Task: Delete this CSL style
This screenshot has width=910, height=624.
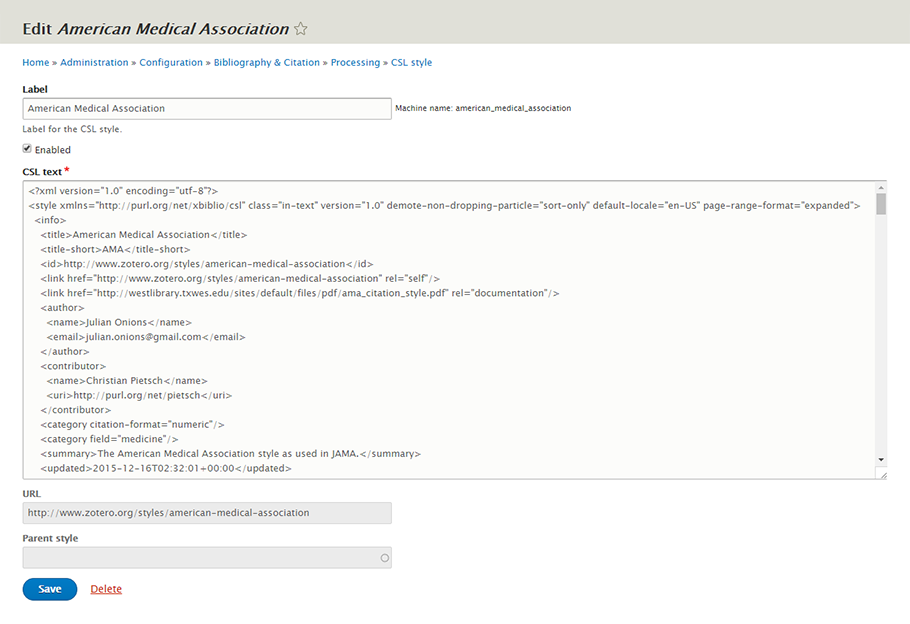Action: click(x=106, y=589)
